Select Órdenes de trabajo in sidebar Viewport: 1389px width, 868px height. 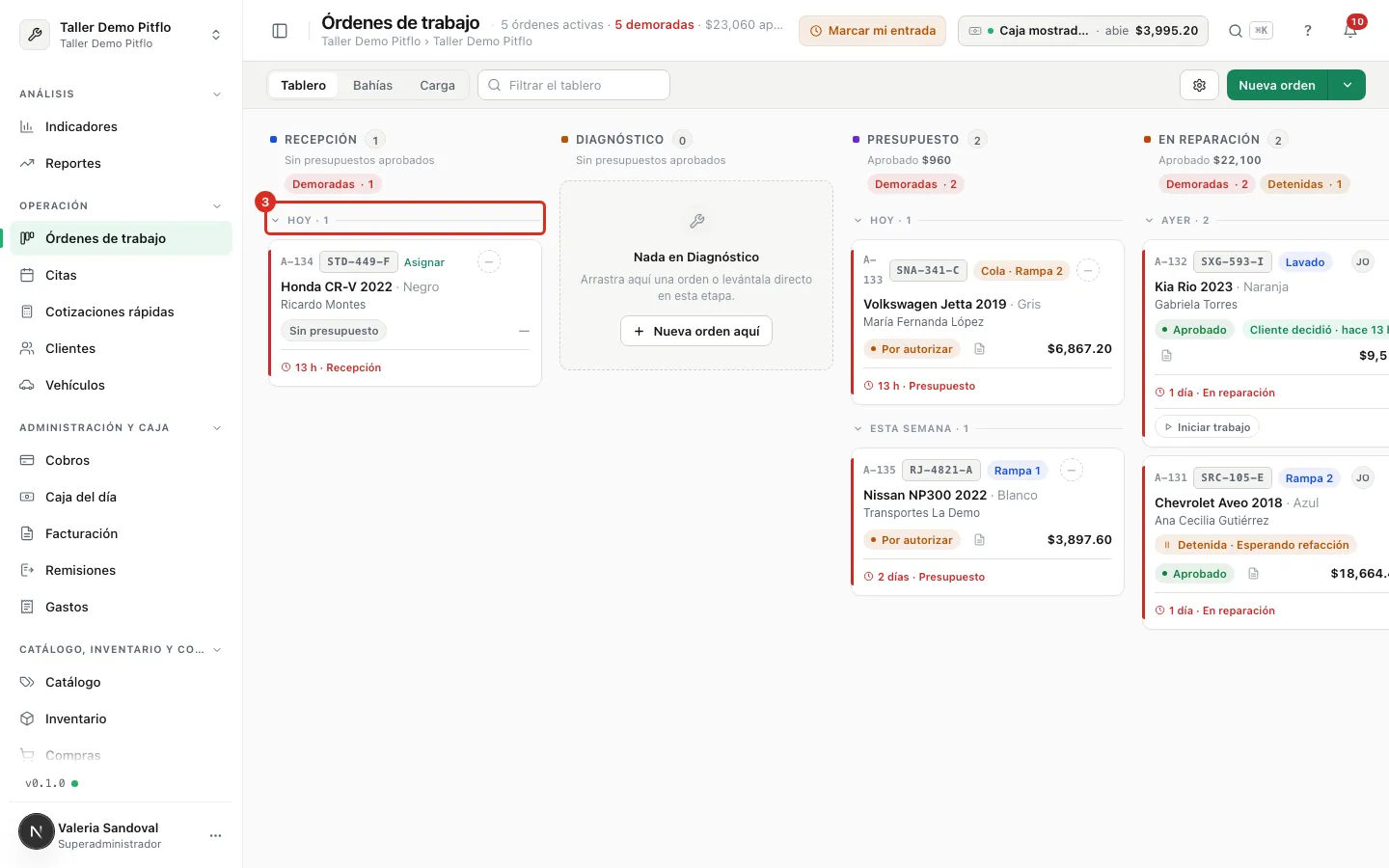tap(121, 238)
